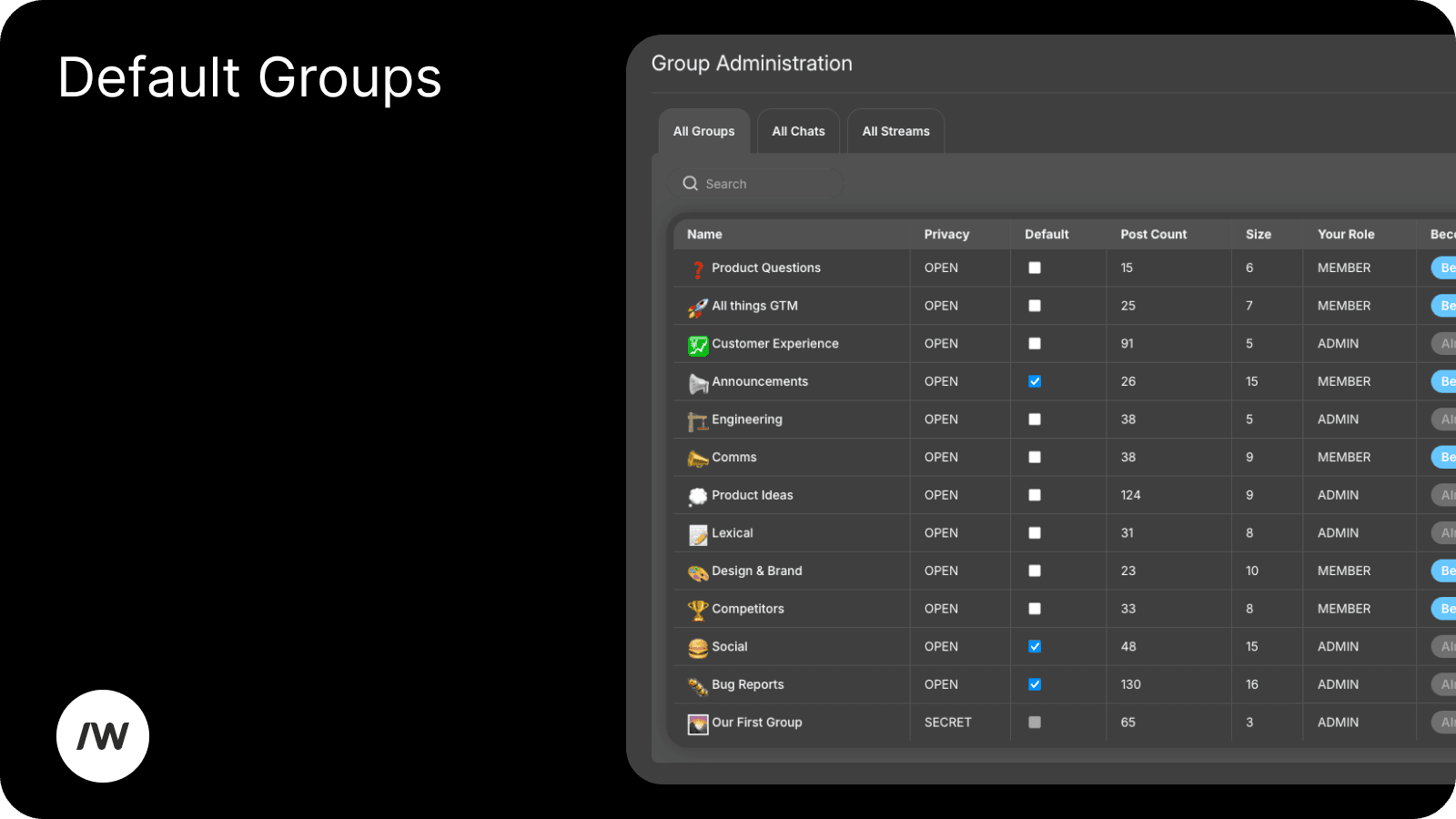Select the palette icon by Design & Brand

point(697,571)
